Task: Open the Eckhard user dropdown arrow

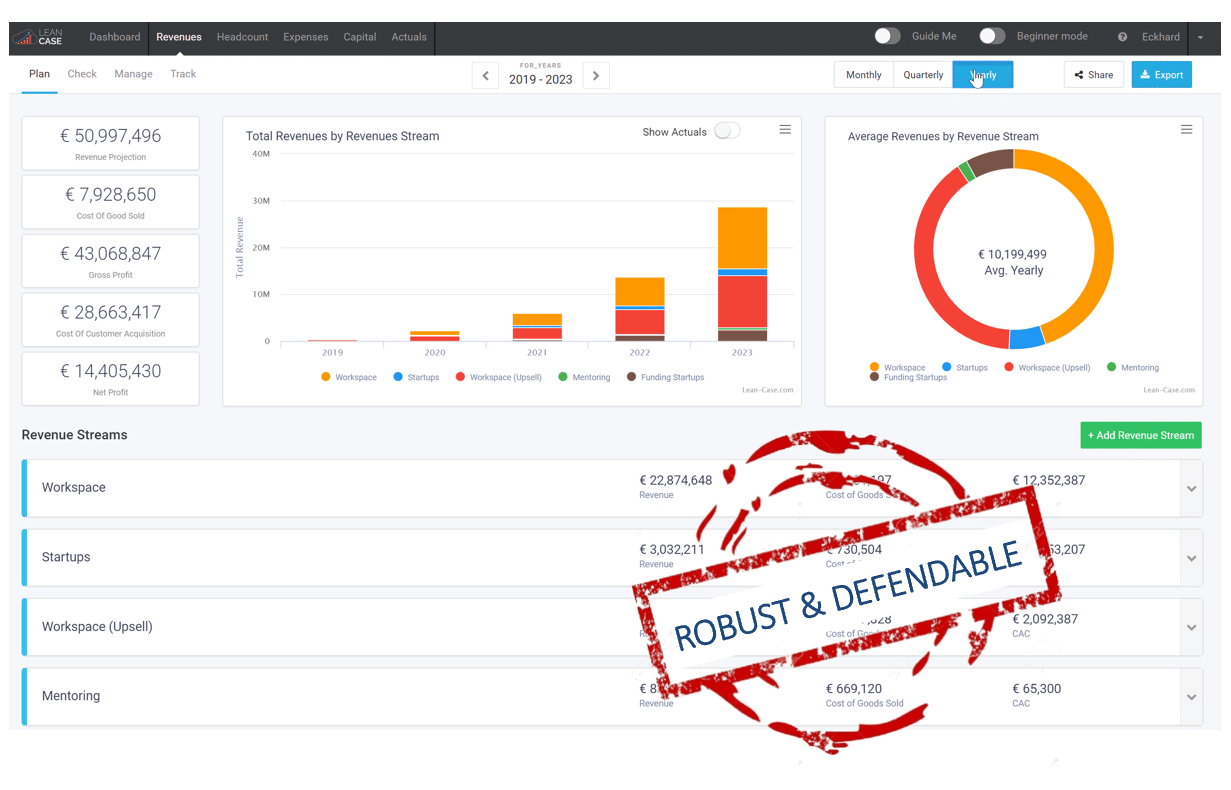Action: click(1200, 37)
